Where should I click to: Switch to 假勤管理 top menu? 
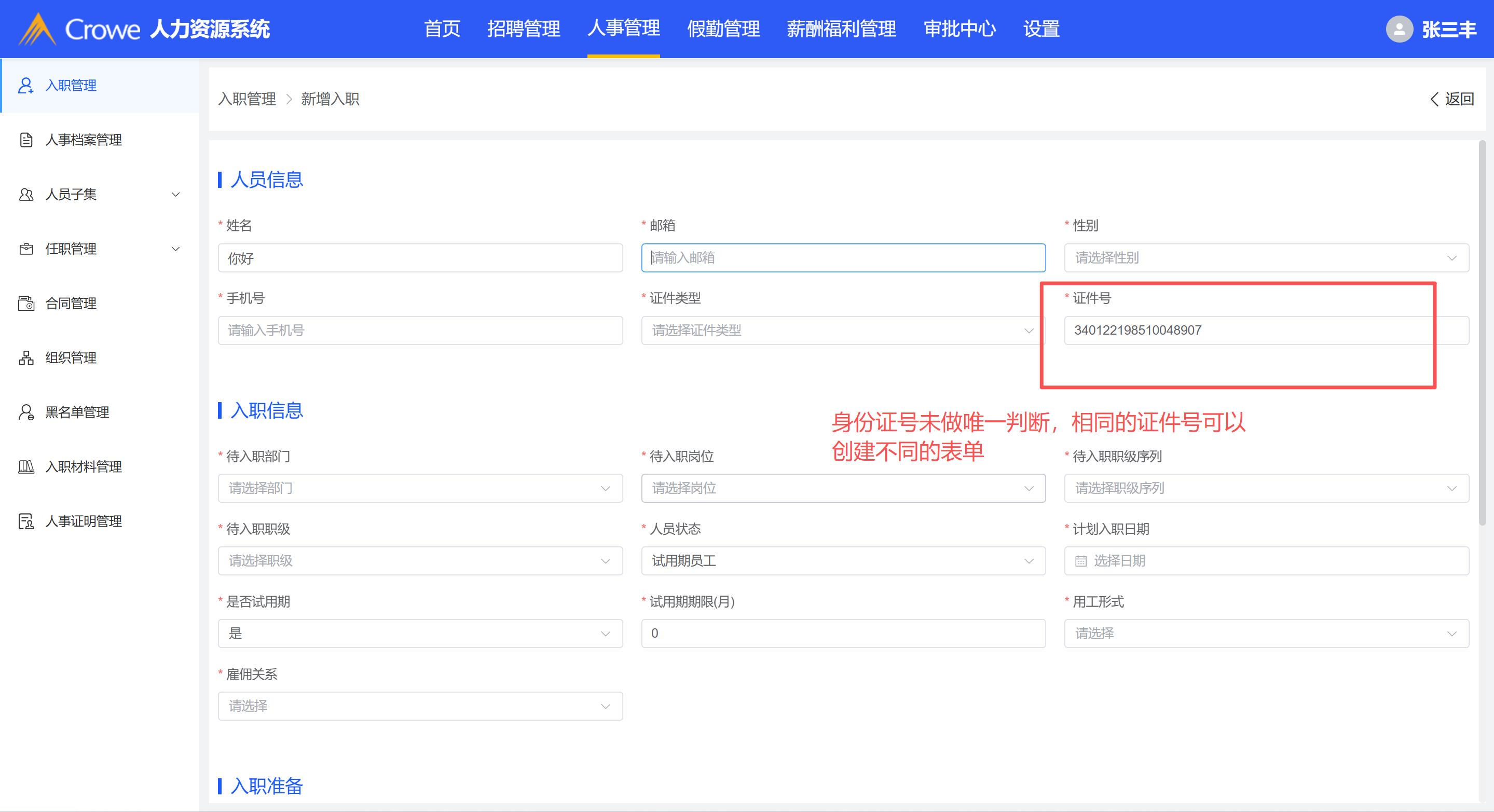click(x=723, y=29)
